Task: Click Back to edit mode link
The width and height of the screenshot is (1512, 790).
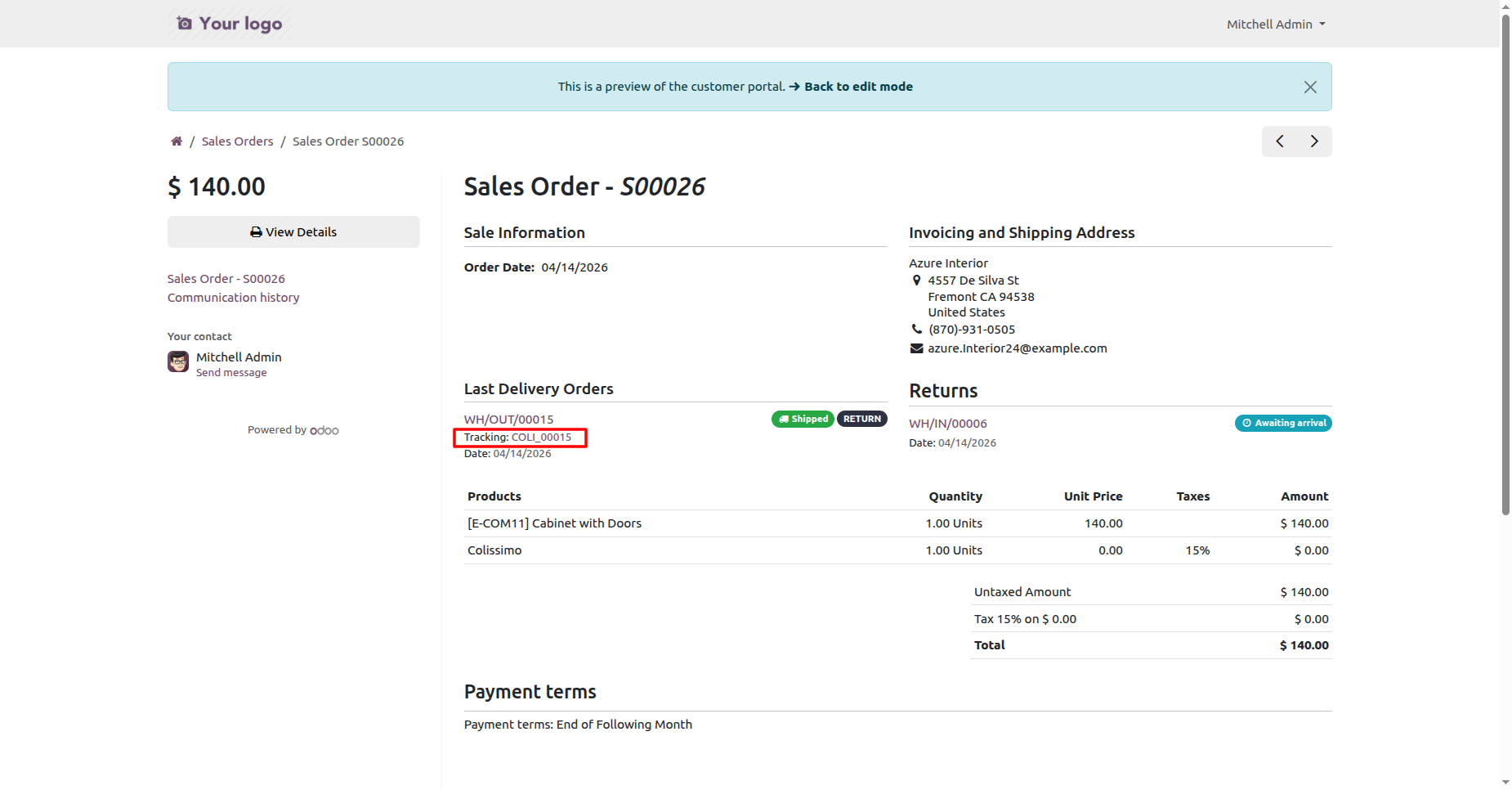Action: pyautogui.click(x=858, y=87)
